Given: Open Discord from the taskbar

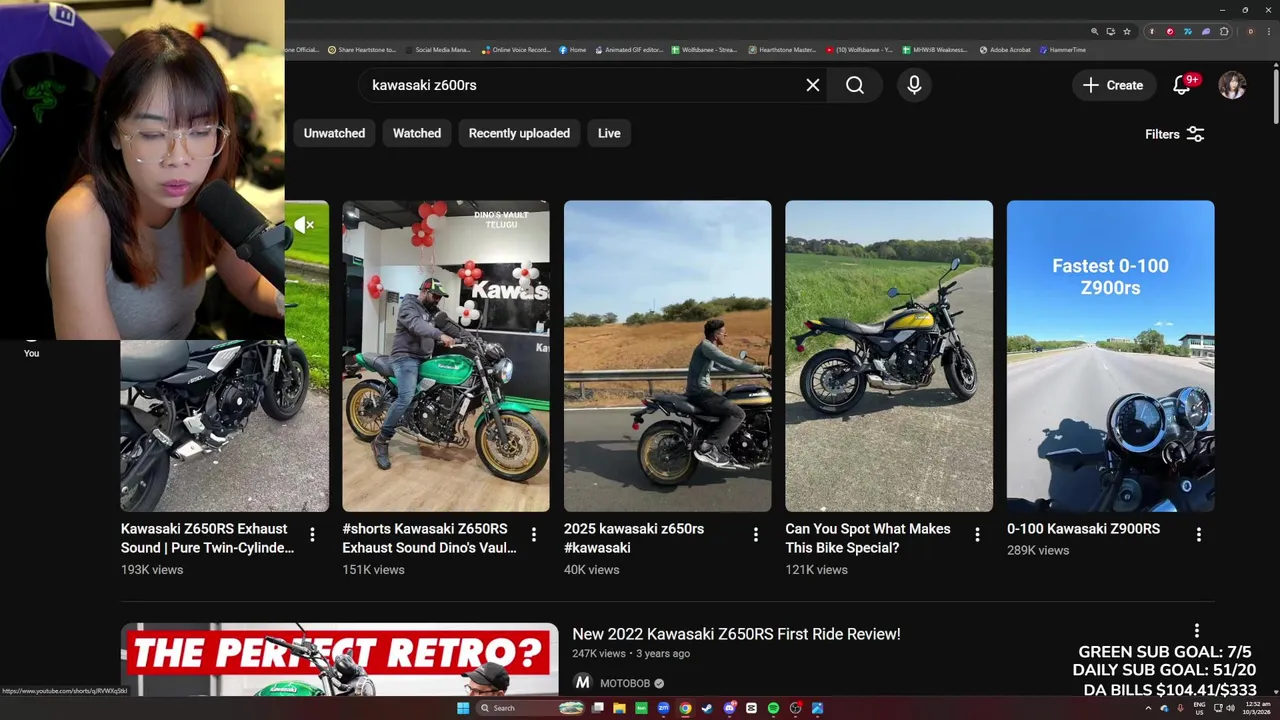Looking at the screenshot, I should click(x=729, y=708).
